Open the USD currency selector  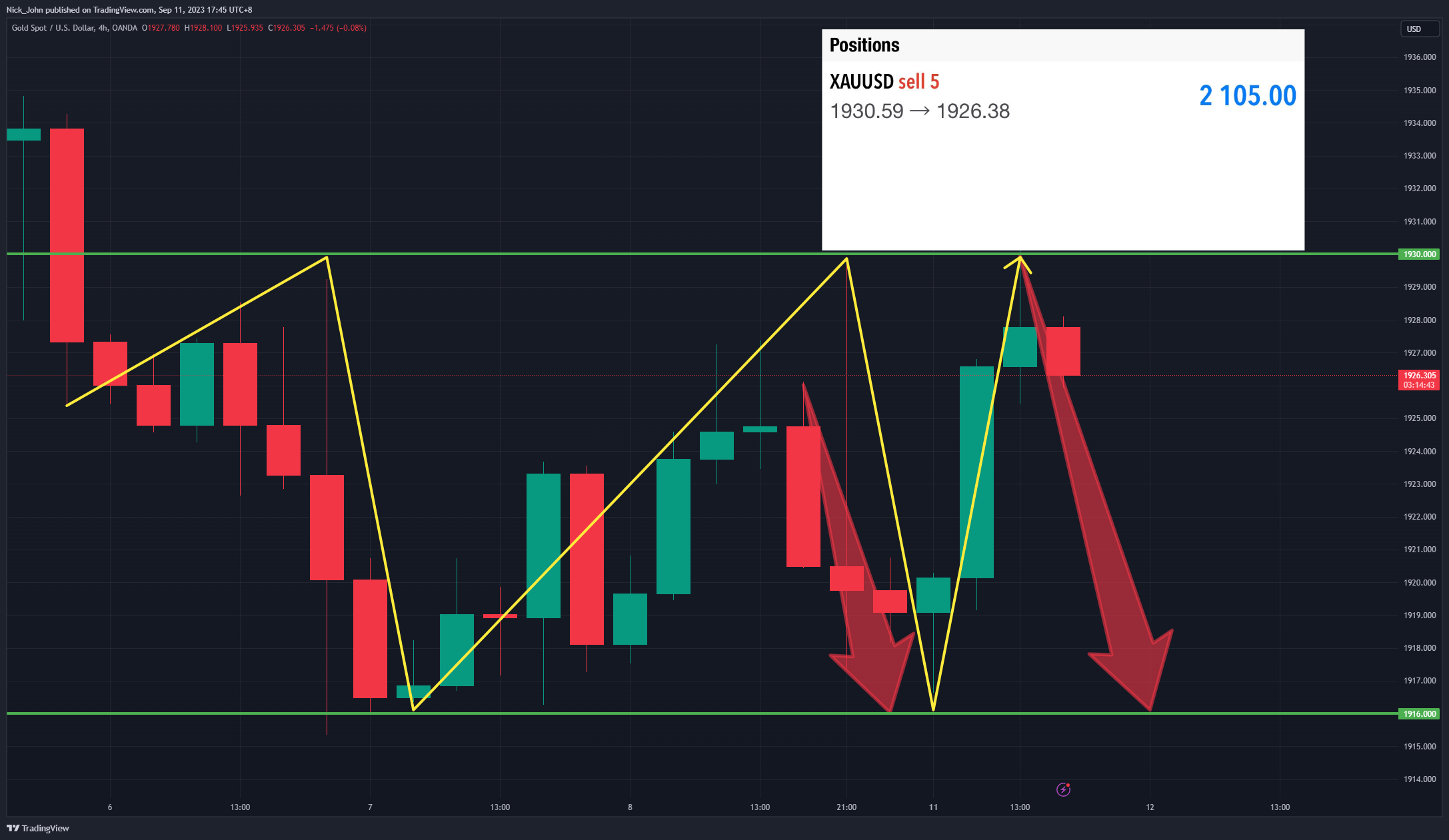(1419, 29)
